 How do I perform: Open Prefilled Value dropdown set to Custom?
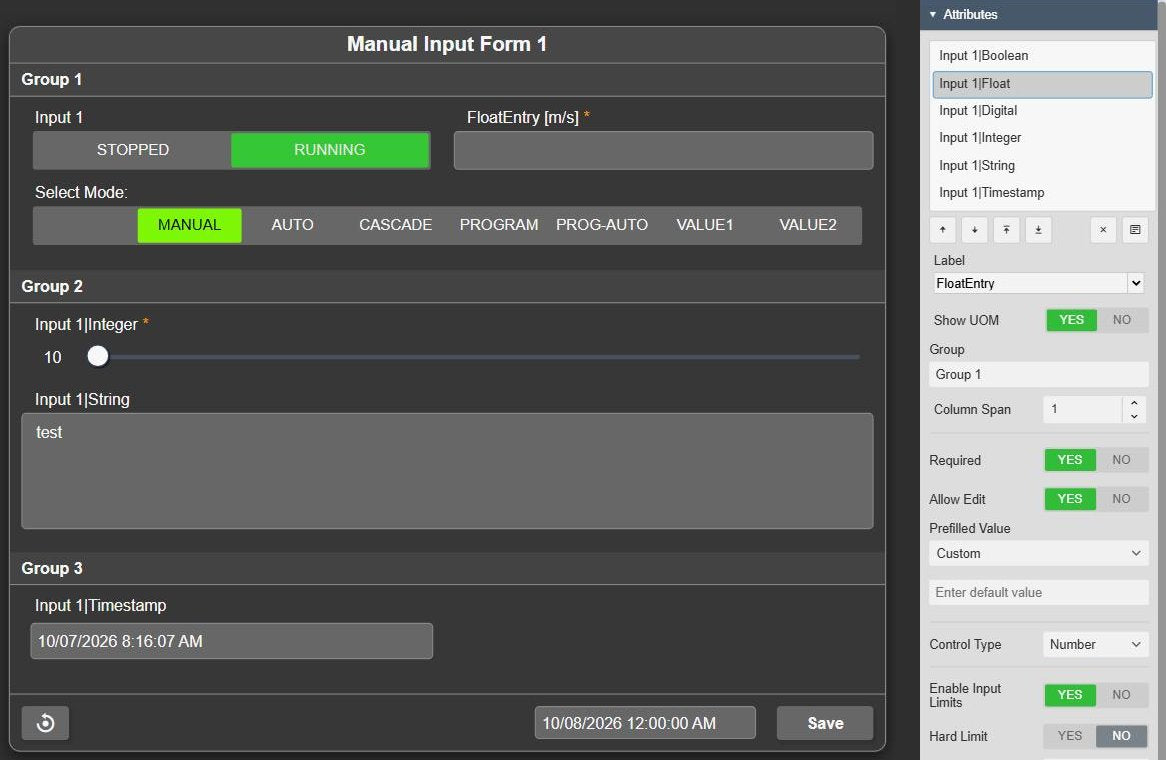point(1038,553)
